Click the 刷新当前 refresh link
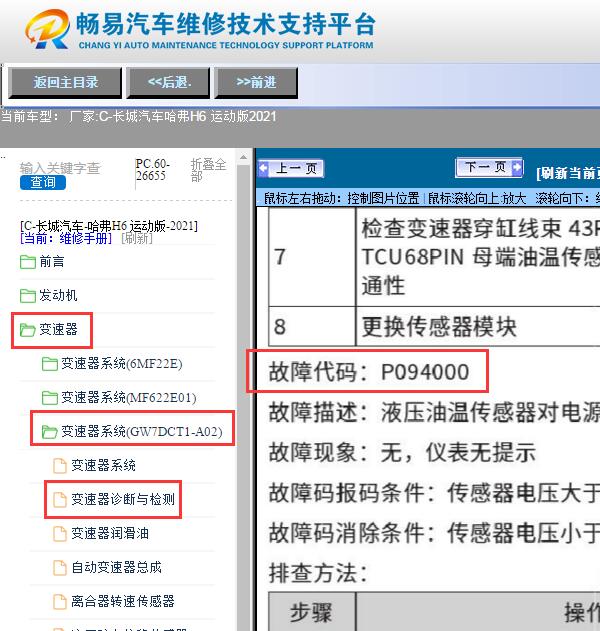 tap(568, 173)
